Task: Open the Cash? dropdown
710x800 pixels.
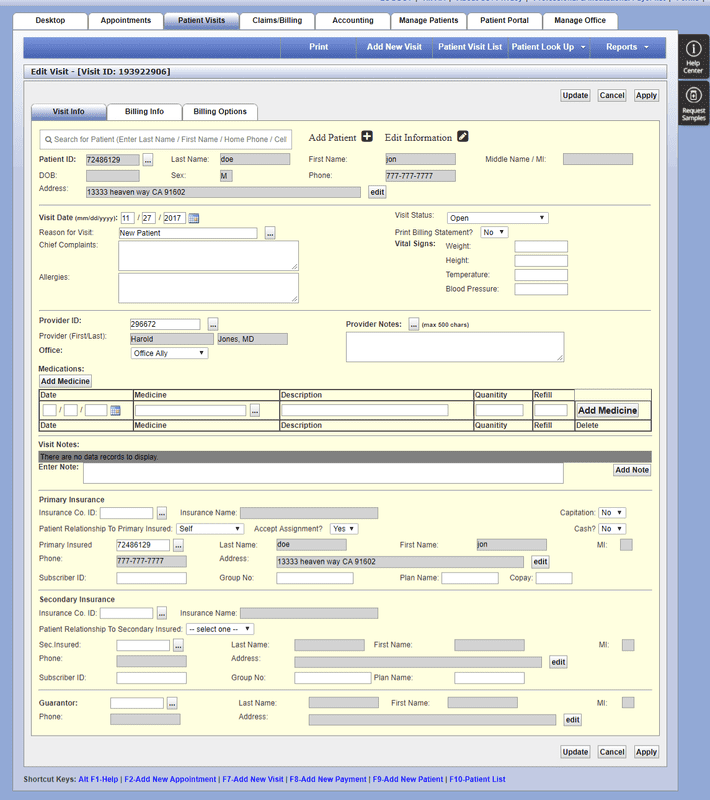Action: click(x=612, y=529)
